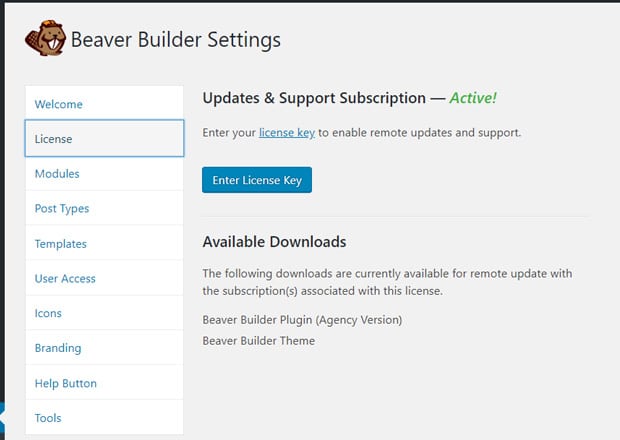The height and width of the screenshot is (440, 620).
Task: Select the Beaver Builder Theme text
Action: pyautogui.click(x=259, y=341)
